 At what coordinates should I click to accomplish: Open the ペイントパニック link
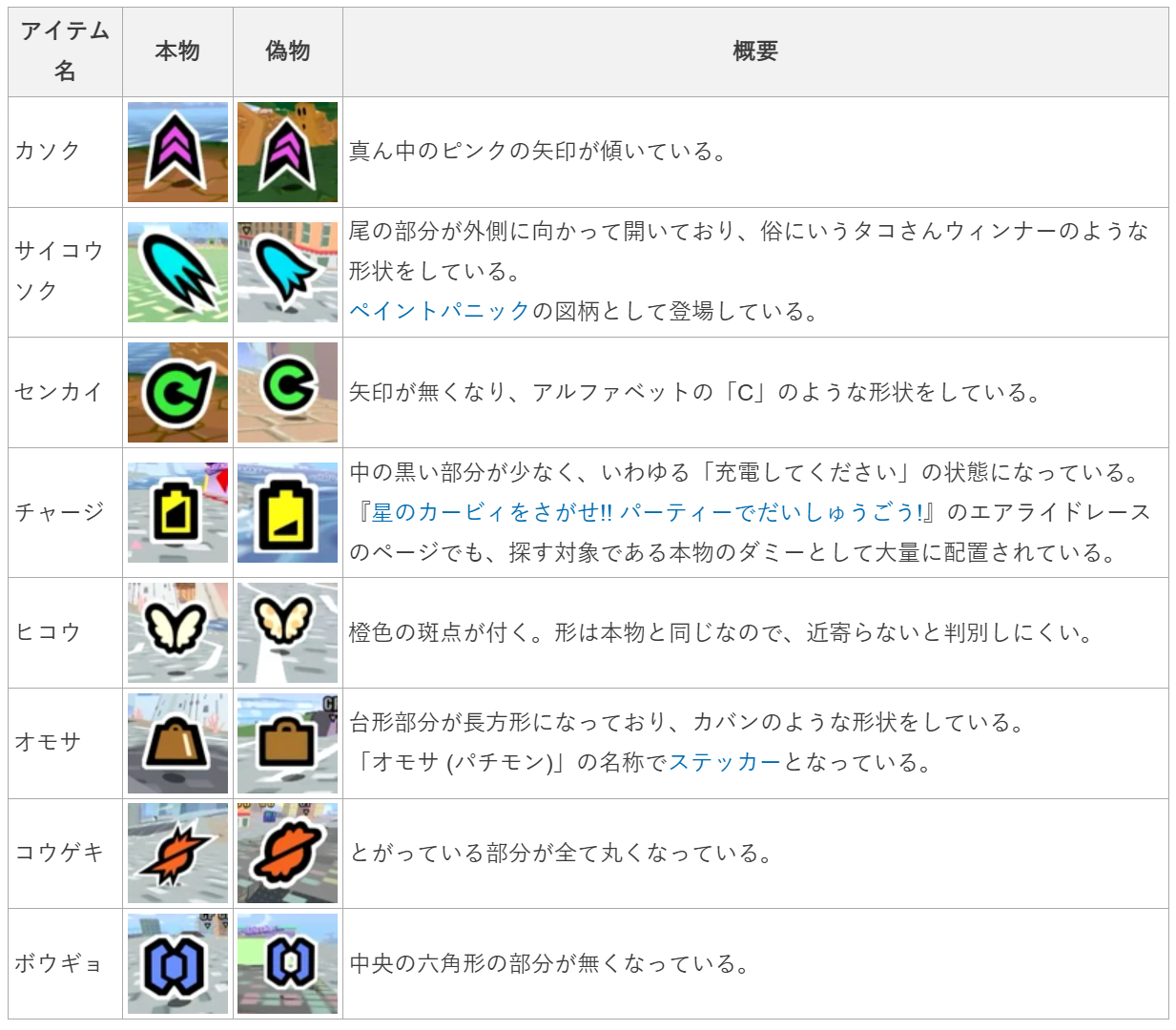pyautogui.click(x=440, y=311)
